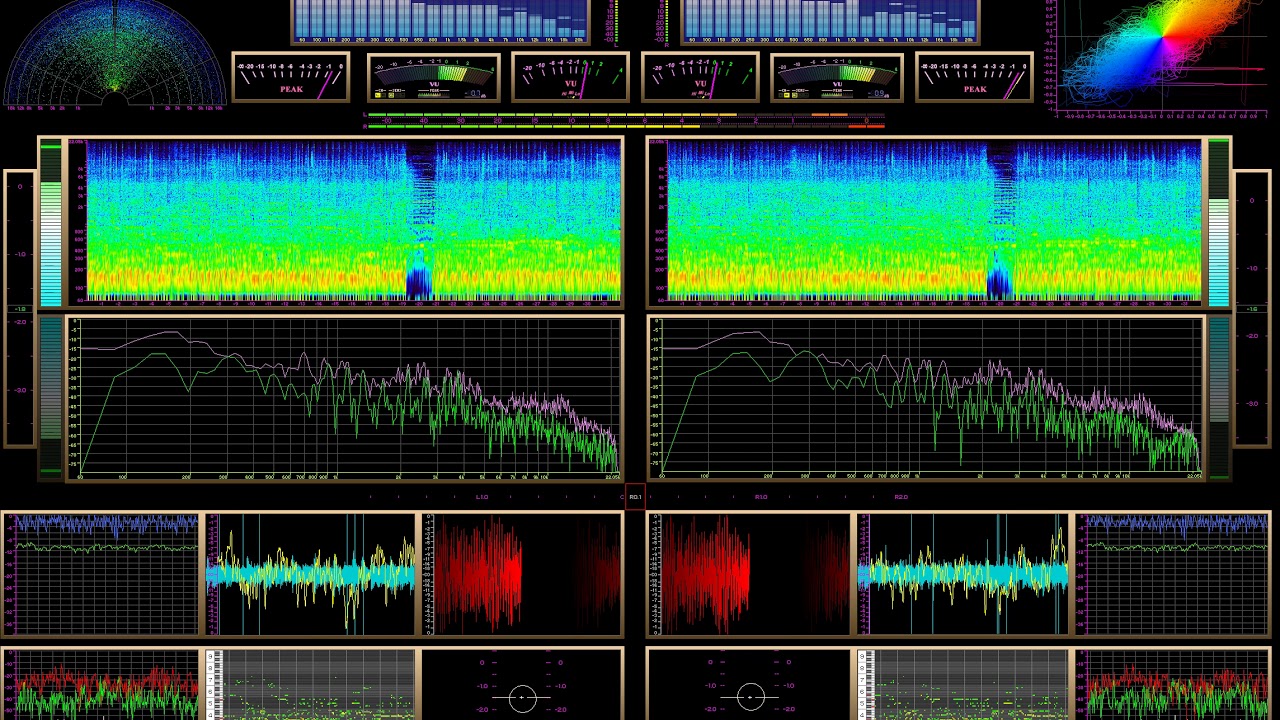Click the R1.0 balance scale label
This screenshot has width=1280, height=720.
coord(761,497)
